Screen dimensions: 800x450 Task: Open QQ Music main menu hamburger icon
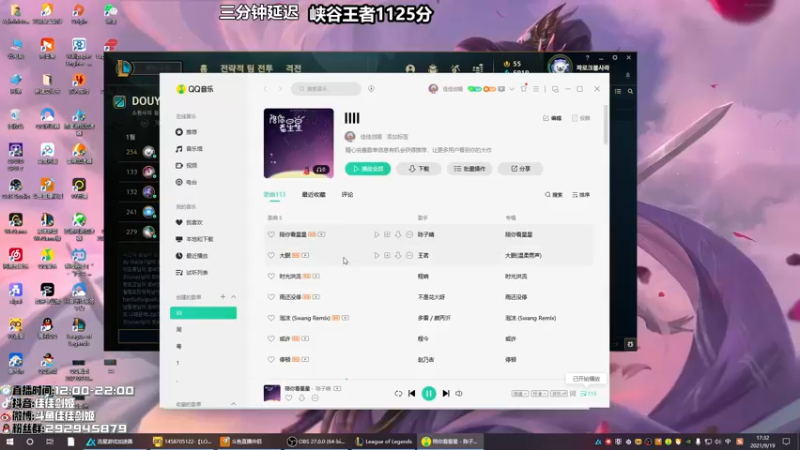[536, 89]
